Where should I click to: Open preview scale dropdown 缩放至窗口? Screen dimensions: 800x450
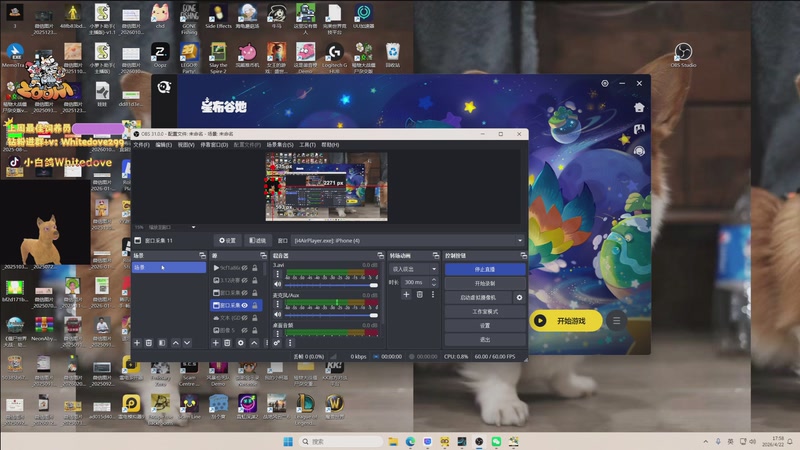pyautogui.click(x=171, y=227)
